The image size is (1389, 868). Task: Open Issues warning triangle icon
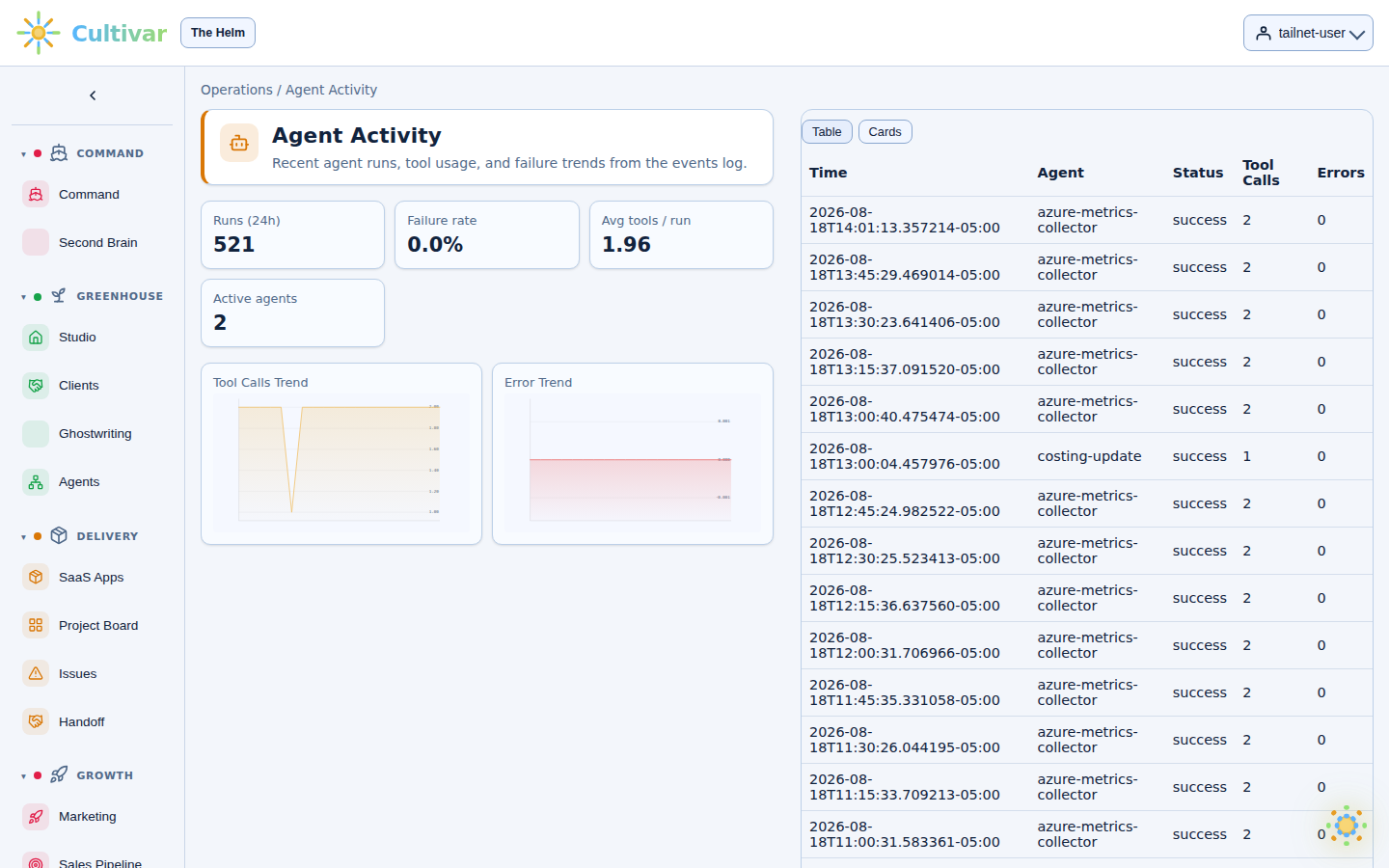36,673
